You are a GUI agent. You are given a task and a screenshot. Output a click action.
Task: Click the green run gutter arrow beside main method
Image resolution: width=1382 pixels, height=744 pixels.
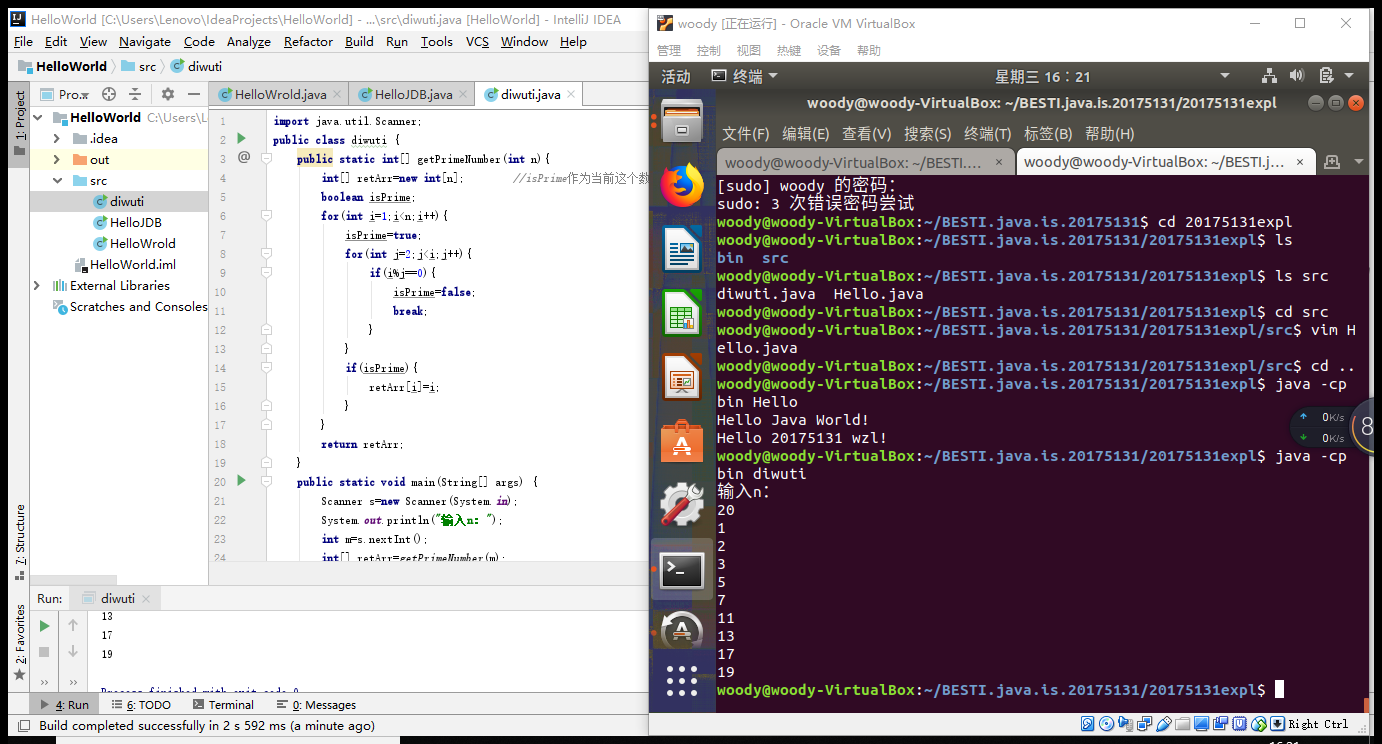241,481
